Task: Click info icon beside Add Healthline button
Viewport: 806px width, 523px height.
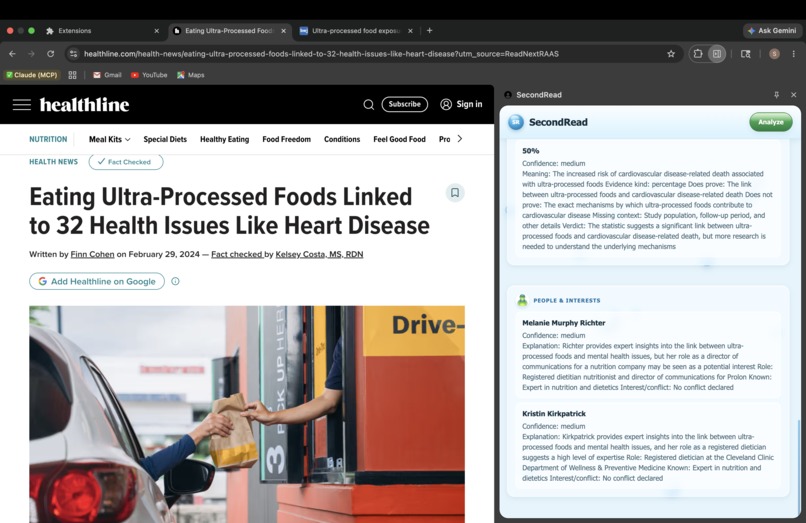Action: coord(175,281)
